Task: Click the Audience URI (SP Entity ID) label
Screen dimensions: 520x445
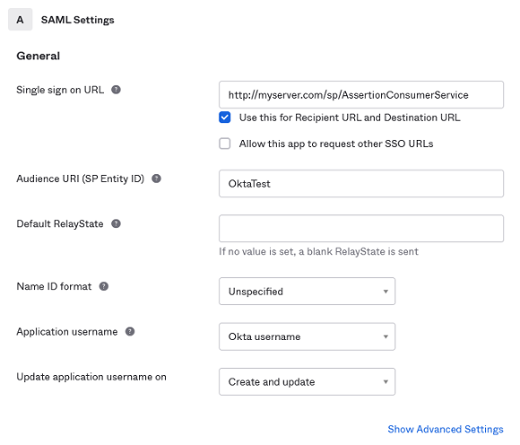Action: click(80, 179)
